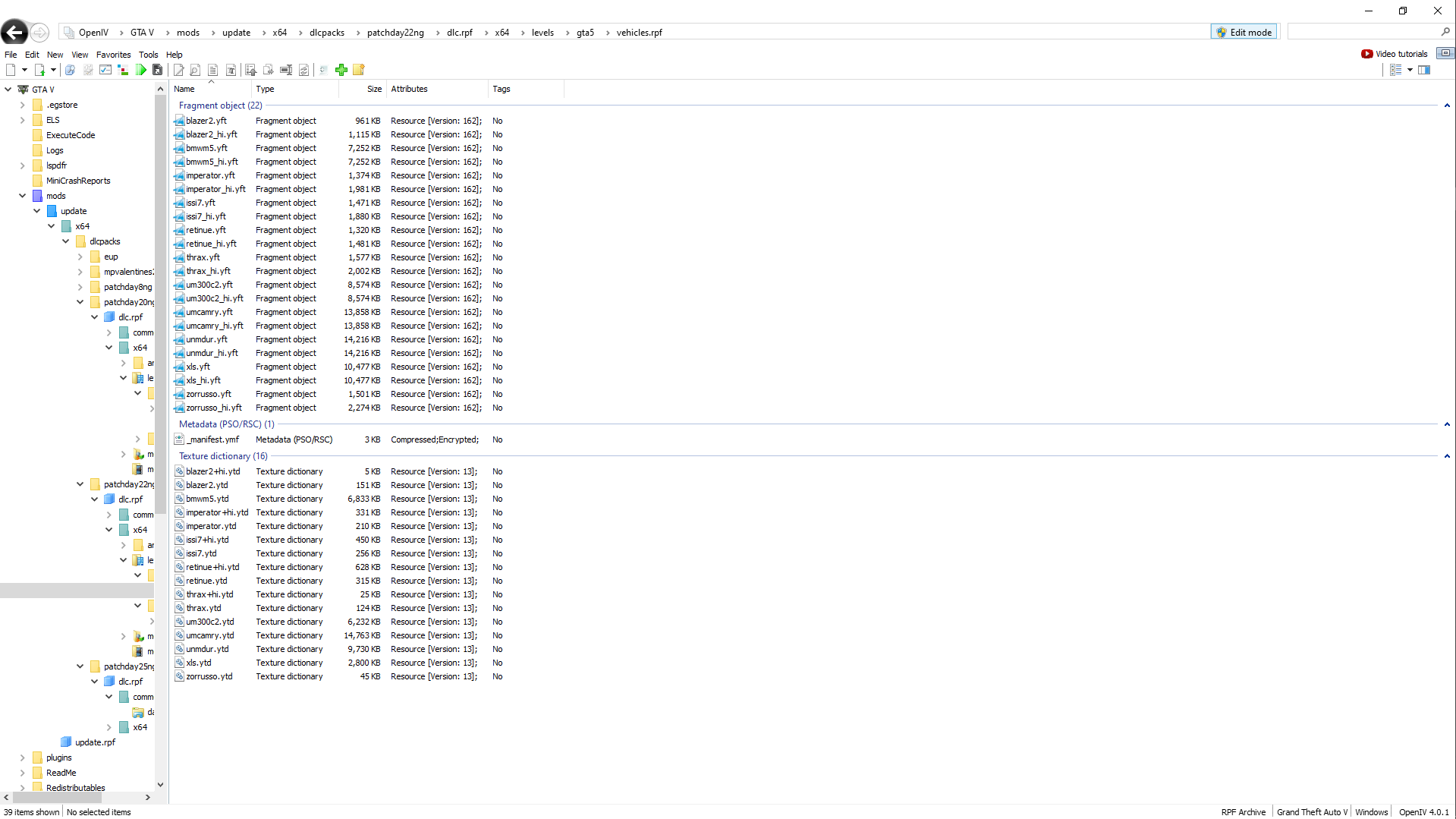Toggle the preview pane button
This screenshot has width=1456, height=819.
[x=1424, y=70]
